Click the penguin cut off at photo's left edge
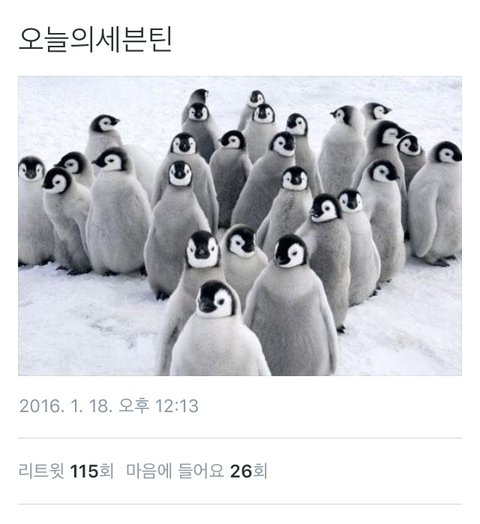Screen dimensions: 480x524 pyautogui.click(x=33, y=211)
